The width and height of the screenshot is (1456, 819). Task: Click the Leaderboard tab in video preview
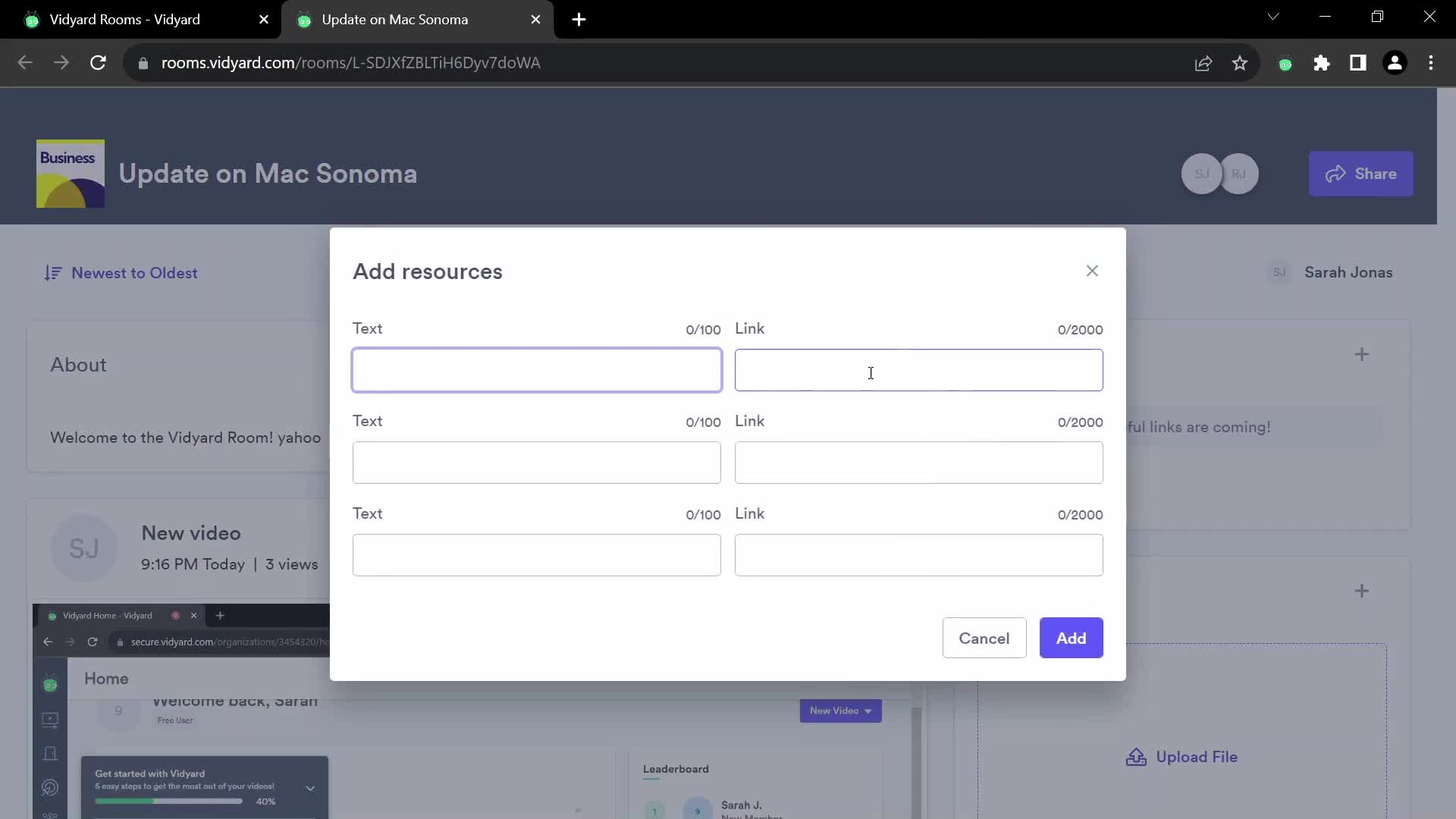(x=676, y=769)
